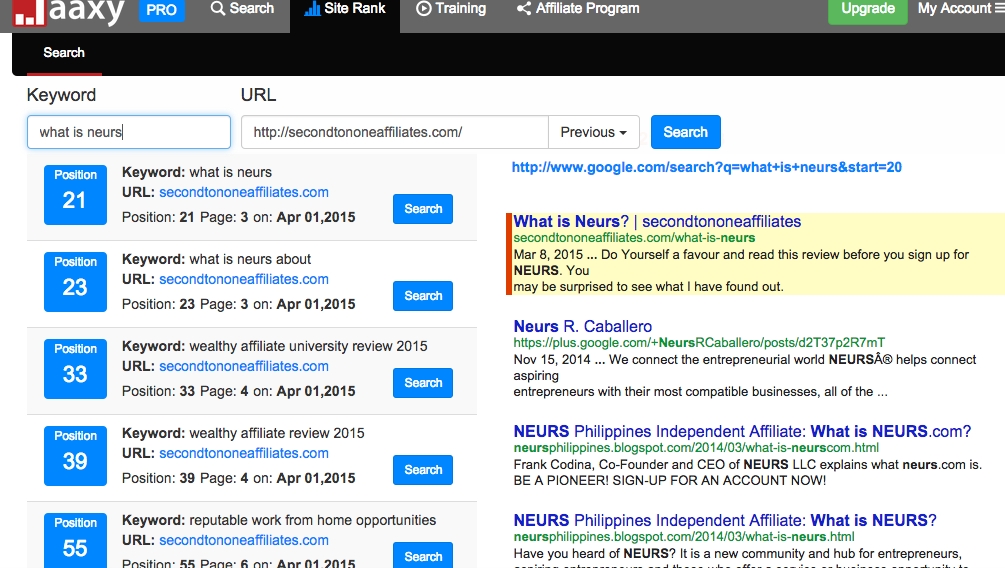Click Search for 'wealthy affiliate review 2015' row

(x=423, y=470)
